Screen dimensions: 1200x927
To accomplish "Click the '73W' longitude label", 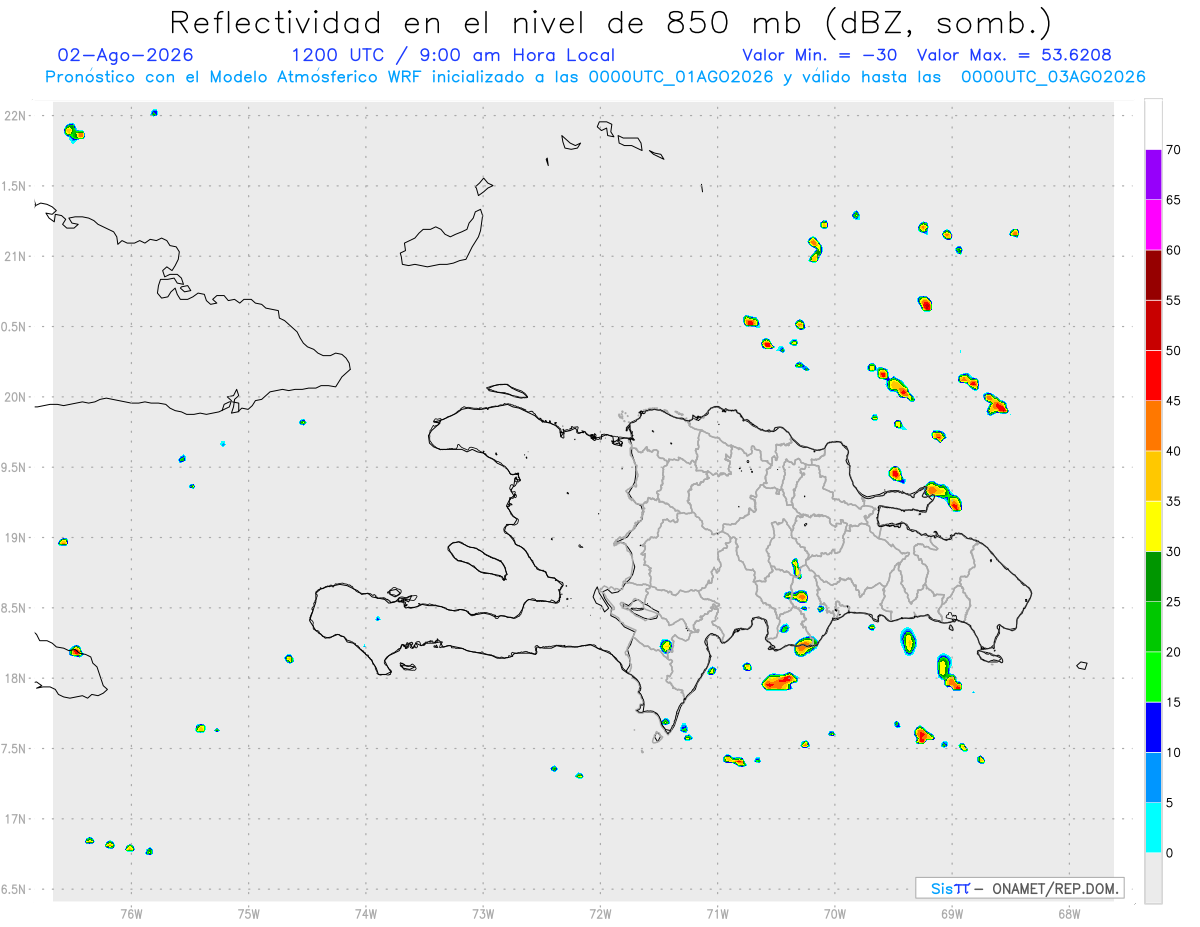I will (x=483, y=912).
